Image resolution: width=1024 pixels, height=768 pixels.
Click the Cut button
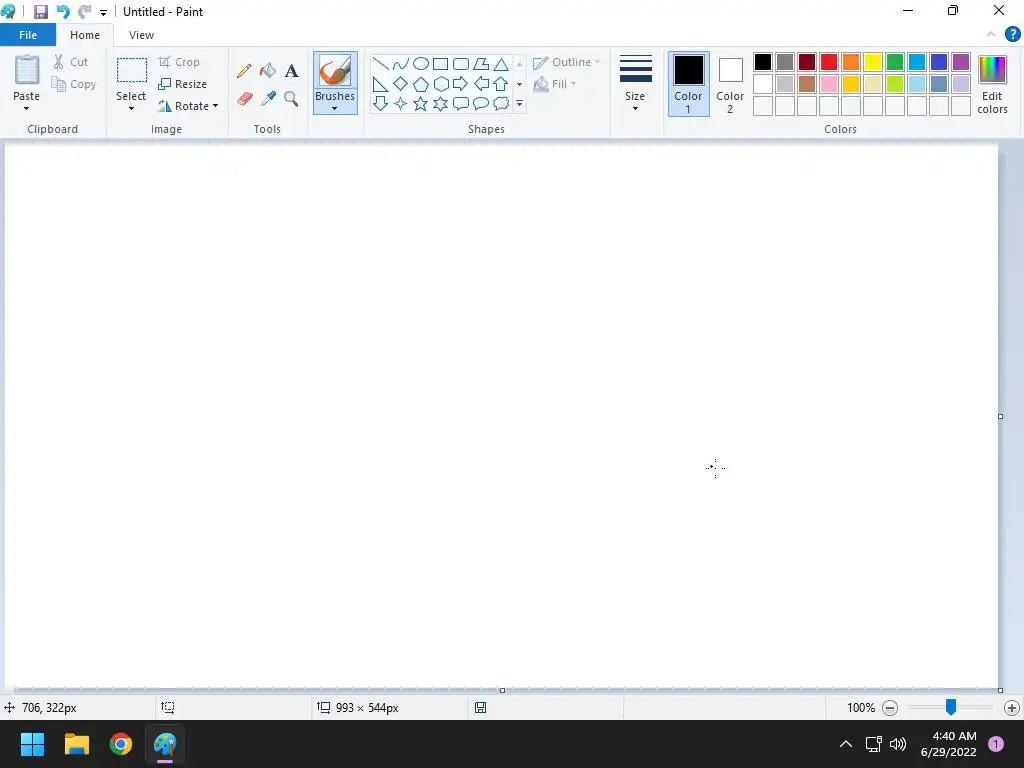(70, 62)
